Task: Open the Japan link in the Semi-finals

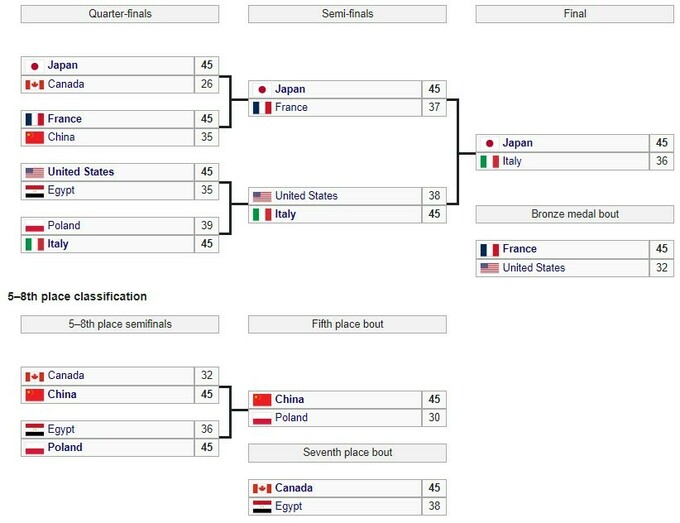Action: [x=290, y=89]
